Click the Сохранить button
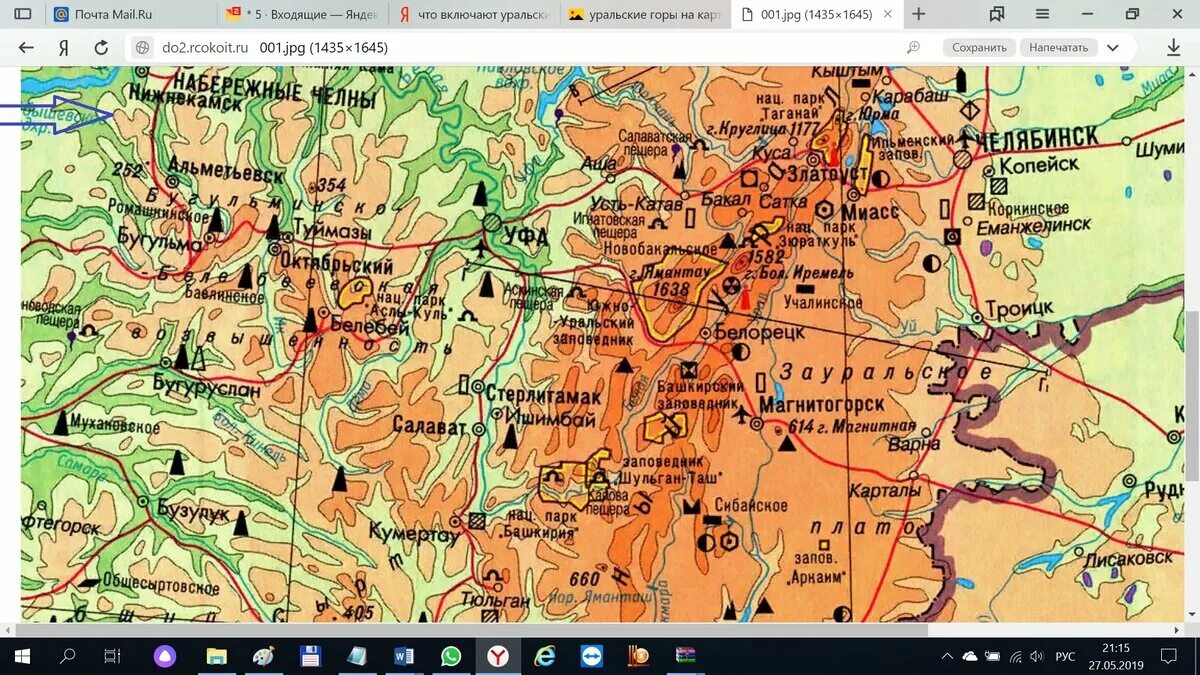Viewport: 1200px width, 675px height. point(979,46)
